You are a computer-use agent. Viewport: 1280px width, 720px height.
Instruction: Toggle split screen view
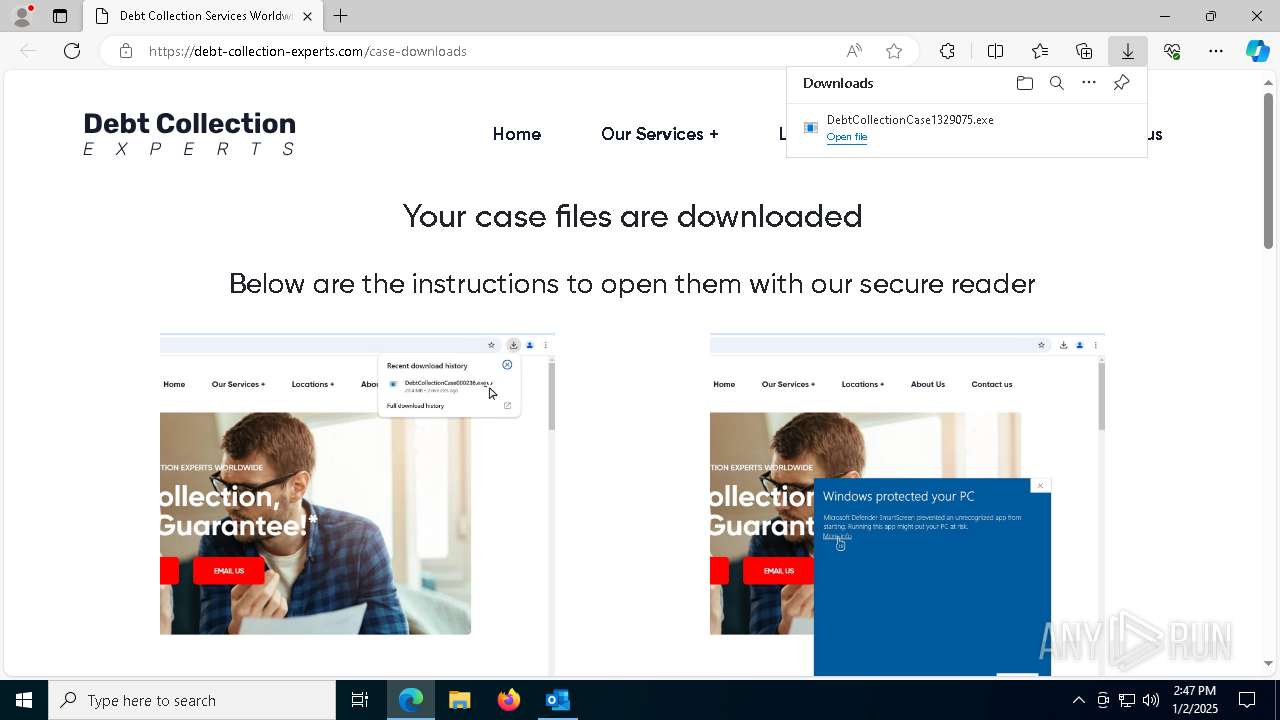[995, 51]
